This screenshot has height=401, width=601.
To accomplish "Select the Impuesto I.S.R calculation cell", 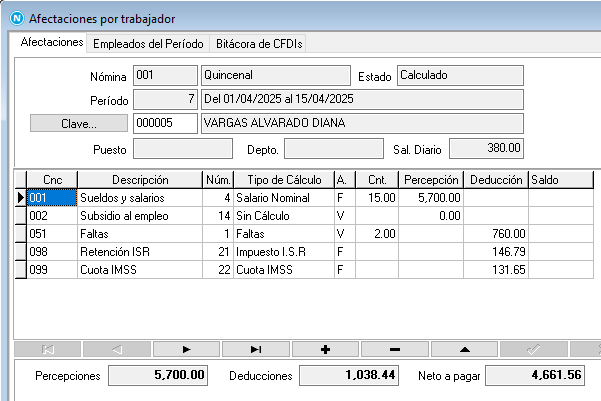I will (284, 252).
